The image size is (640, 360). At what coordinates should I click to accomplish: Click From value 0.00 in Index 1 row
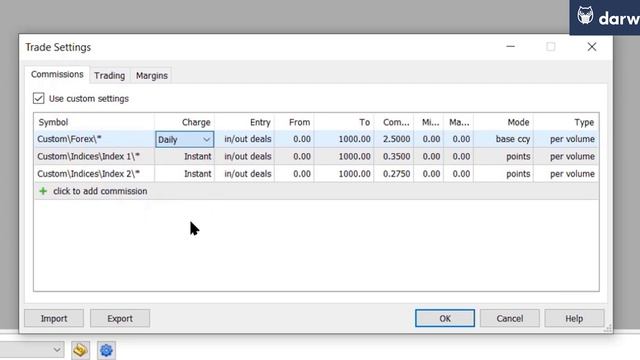(x=302, y=156)
